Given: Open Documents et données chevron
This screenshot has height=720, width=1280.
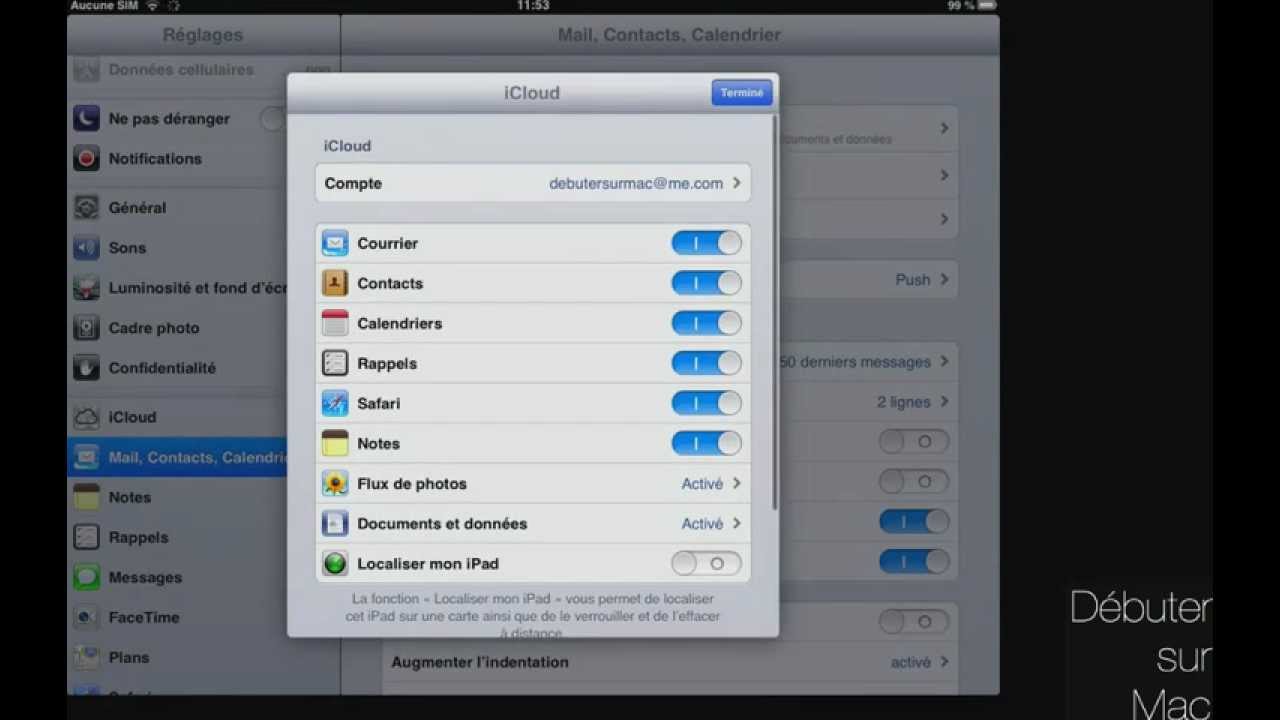Looking at the screenshot, I should [x=737, y=523].
